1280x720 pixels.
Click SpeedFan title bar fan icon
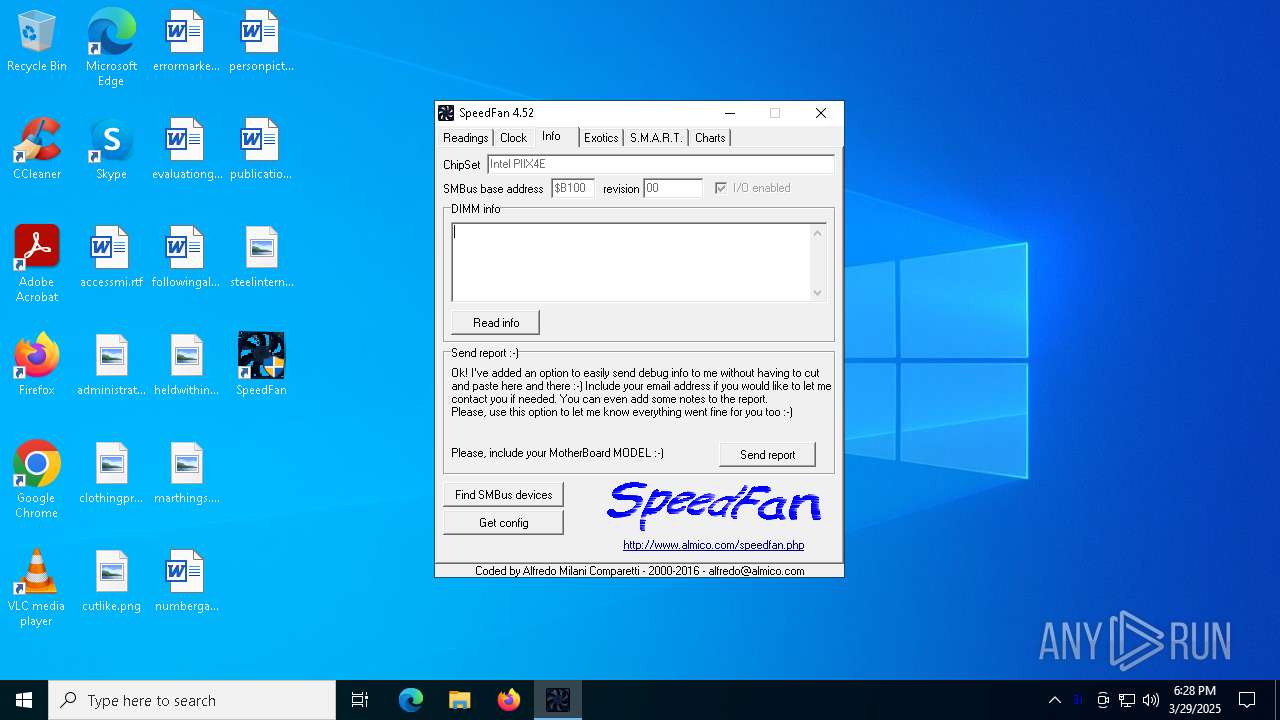click(x=446, y=113)
